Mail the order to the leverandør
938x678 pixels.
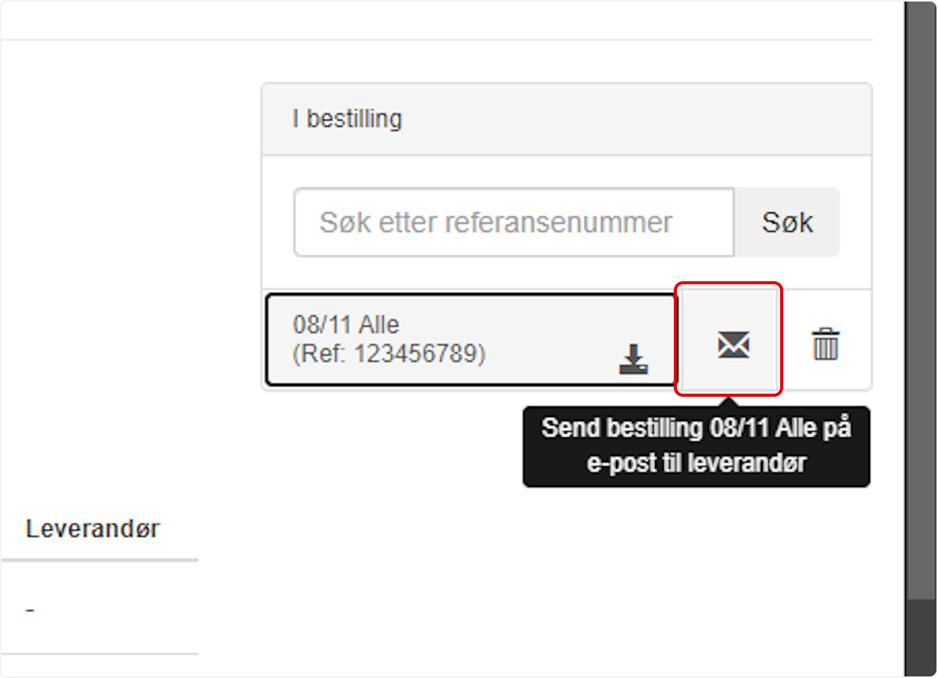click(x=729, y=339)
